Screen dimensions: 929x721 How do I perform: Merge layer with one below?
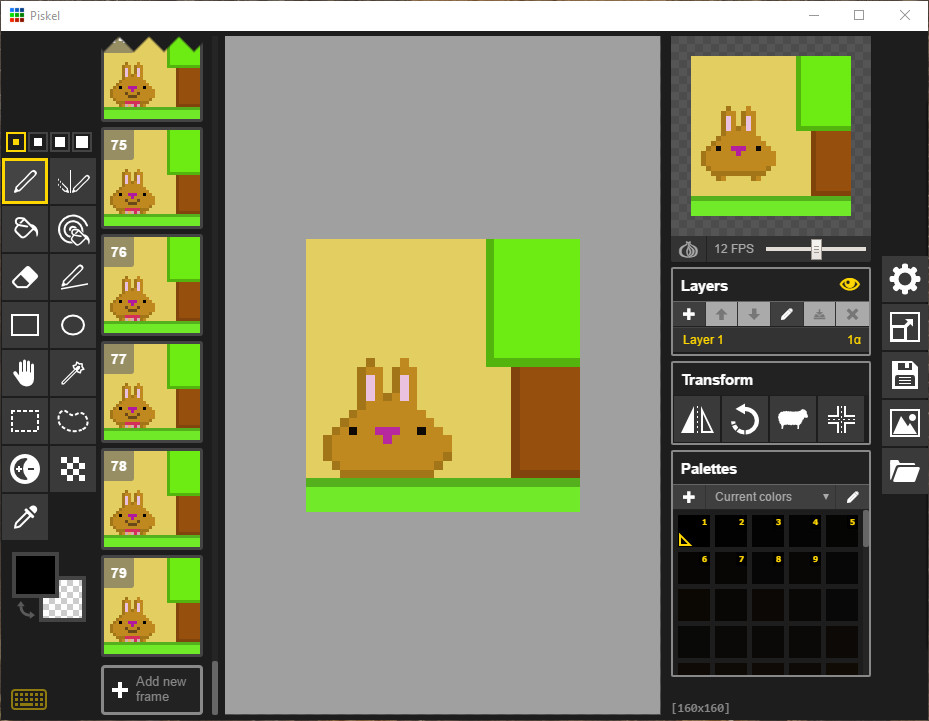pos(819,314)
